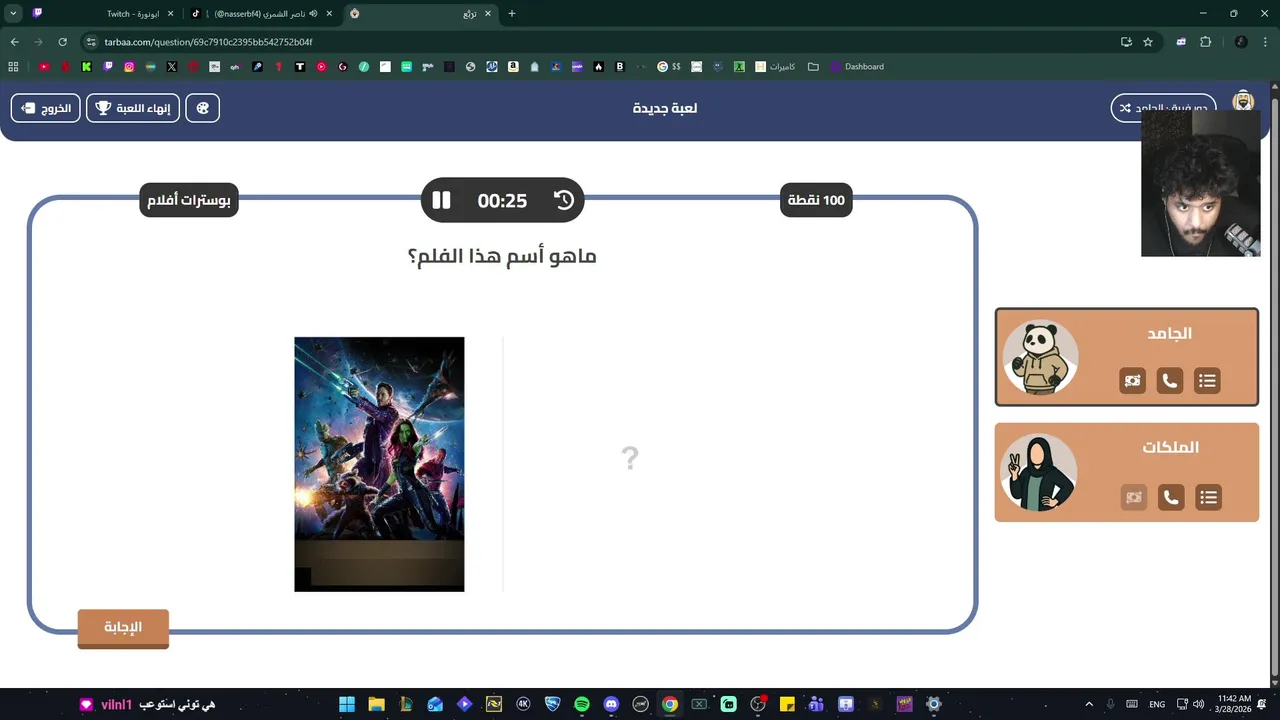Open the Instagram bookmark
This screenshot has height=720, width=1280.
[x=129, y=67]
